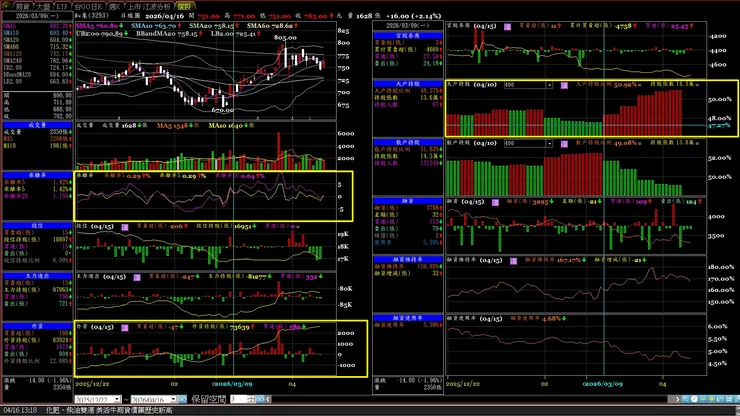Screen dimensions: 740x416
Task: Open the 台GO日K tab
Action: pos(89,6)
